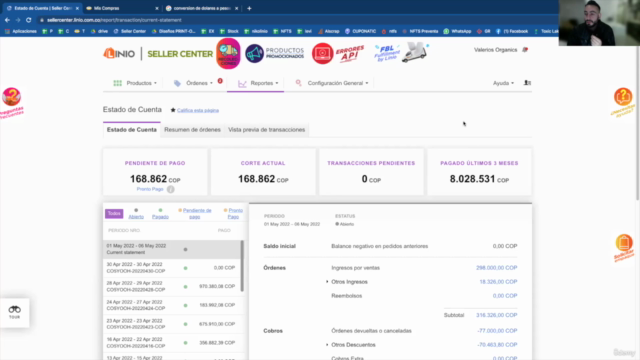
Task: Click the 316.326,00 COP subtotal value
Action: coord(496,315)
